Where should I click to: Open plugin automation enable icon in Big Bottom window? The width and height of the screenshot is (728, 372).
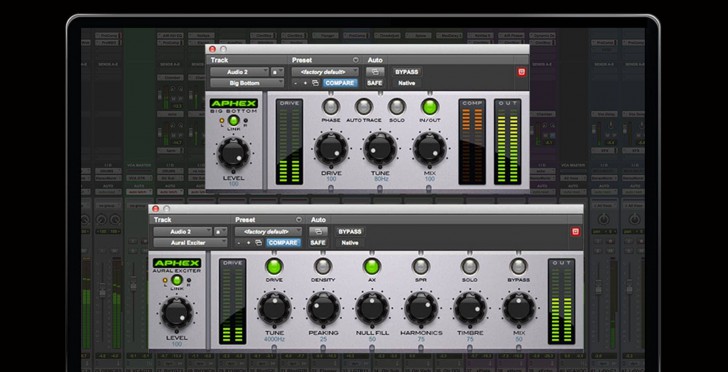[375, 72]
